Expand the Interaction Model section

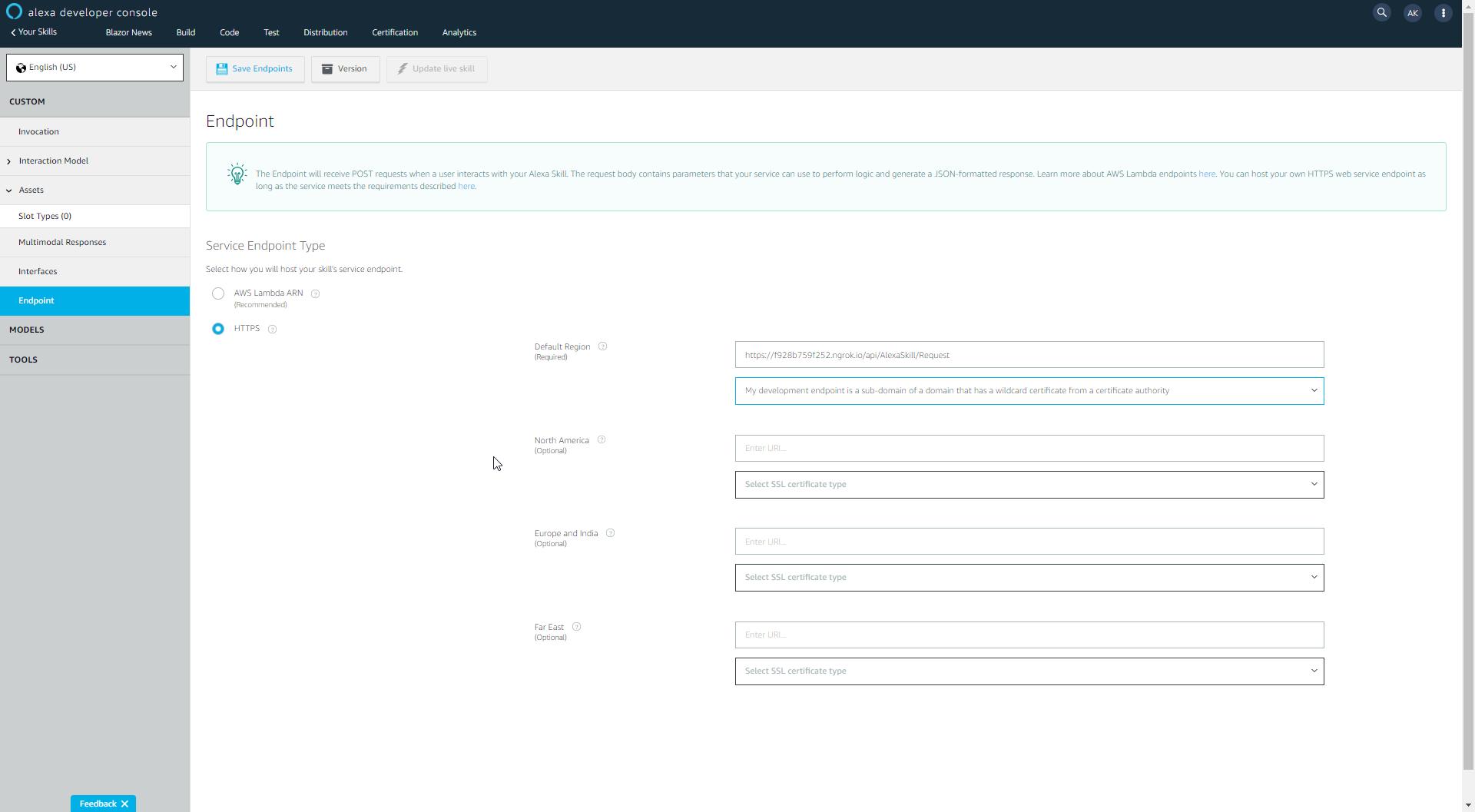tap(94, 161)
